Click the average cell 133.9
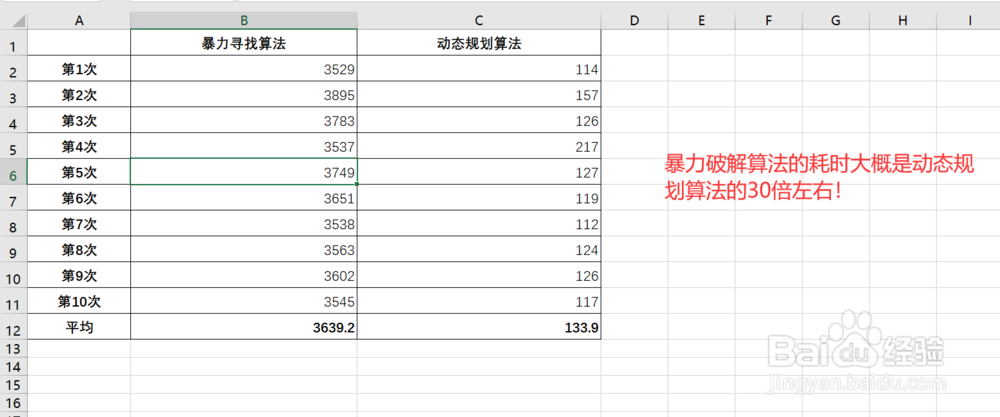Screen dimensions: 1000x417 [479, 326]
